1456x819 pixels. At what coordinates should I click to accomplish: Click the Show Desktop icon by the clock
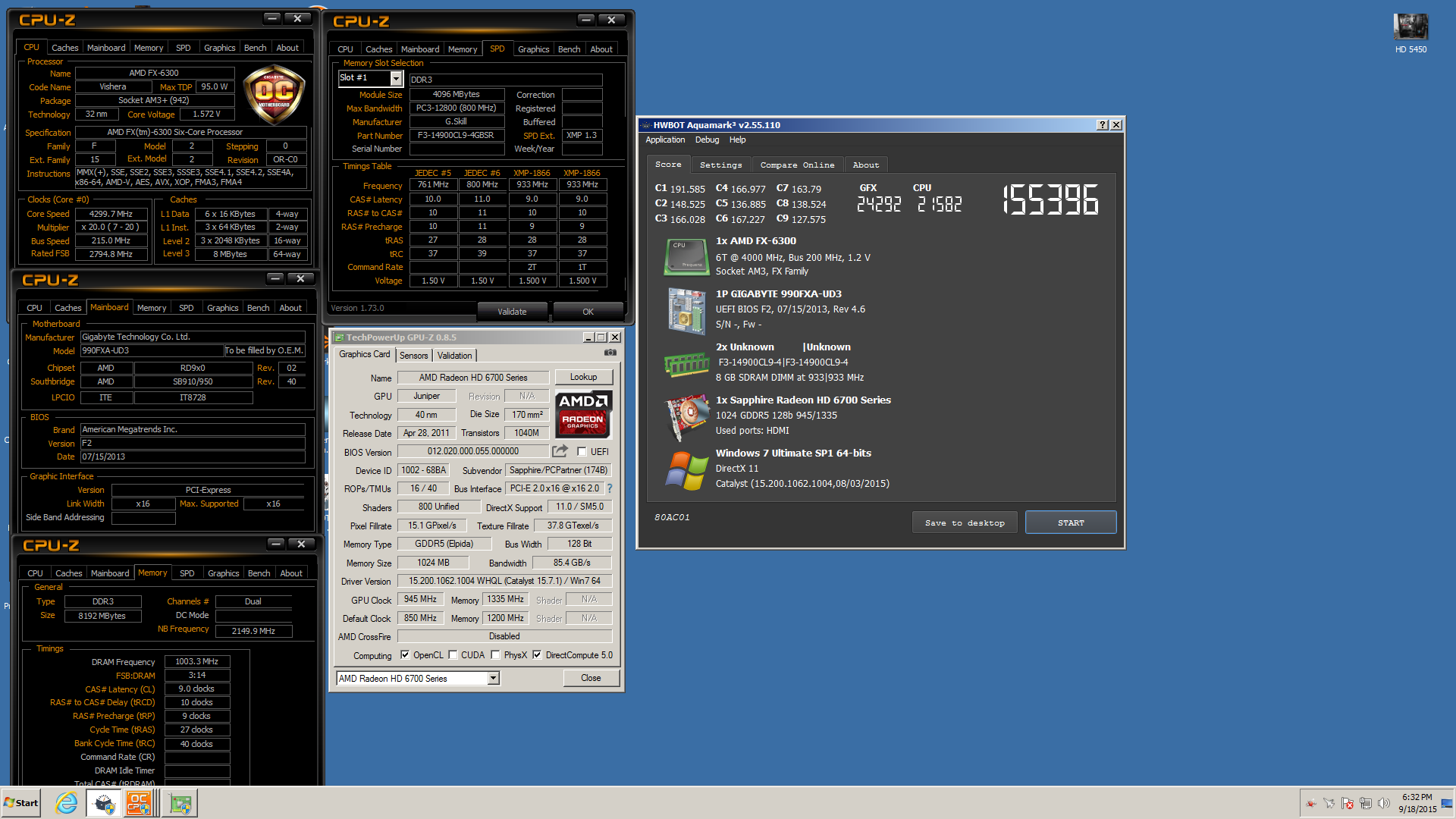(1447, 803)
